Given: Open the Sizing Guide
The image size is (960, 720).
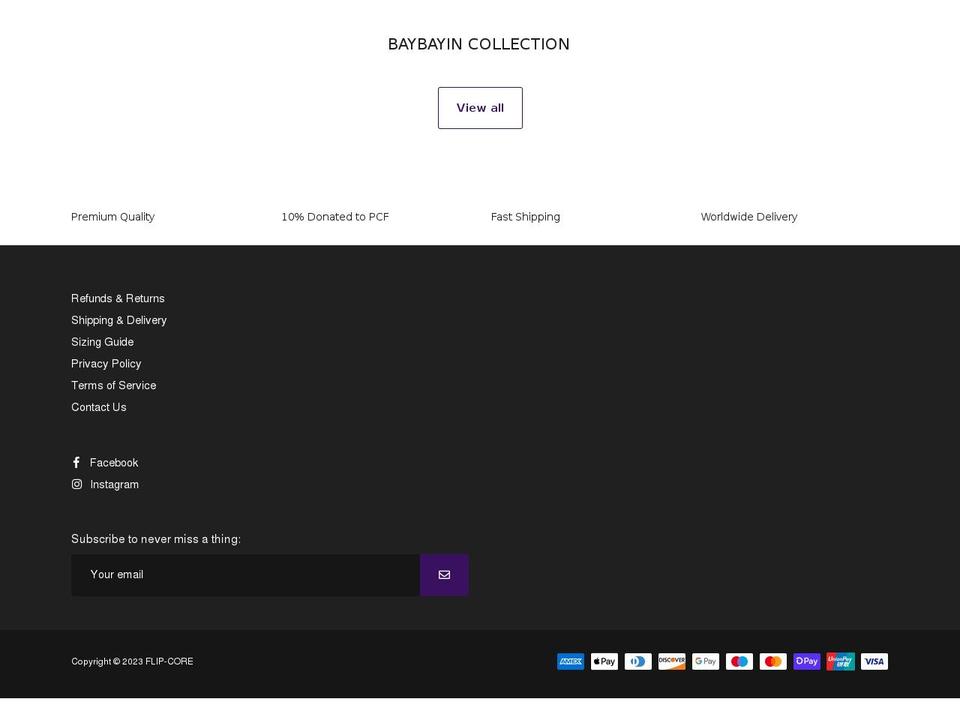Looking at the screenshot, I should (x=102, y=342).
